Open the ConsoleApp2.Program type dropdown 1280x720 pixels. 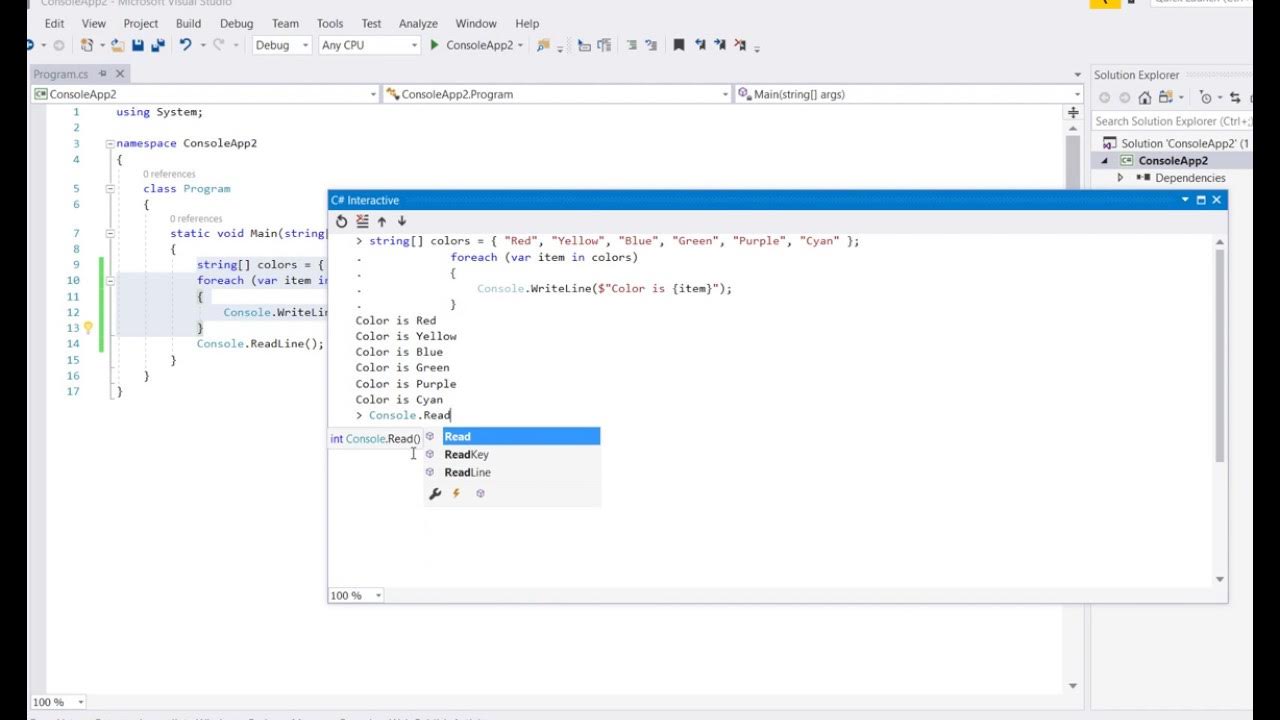click(558, 94)
